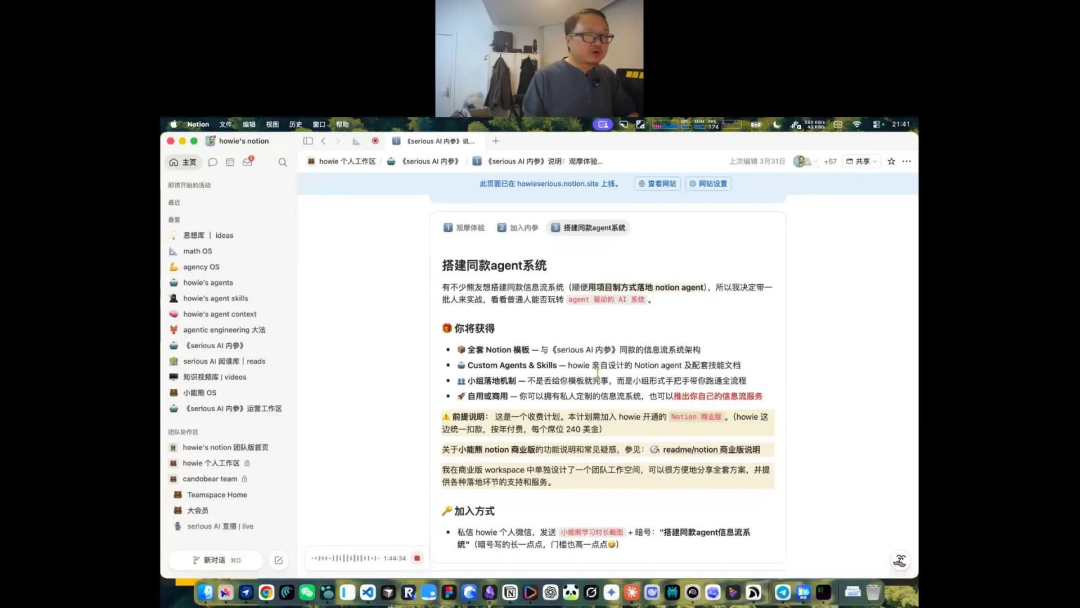This screenshot has width=1080, height=608.
Task: Launch WeChat from the Dock
Action: pos(307,592)
